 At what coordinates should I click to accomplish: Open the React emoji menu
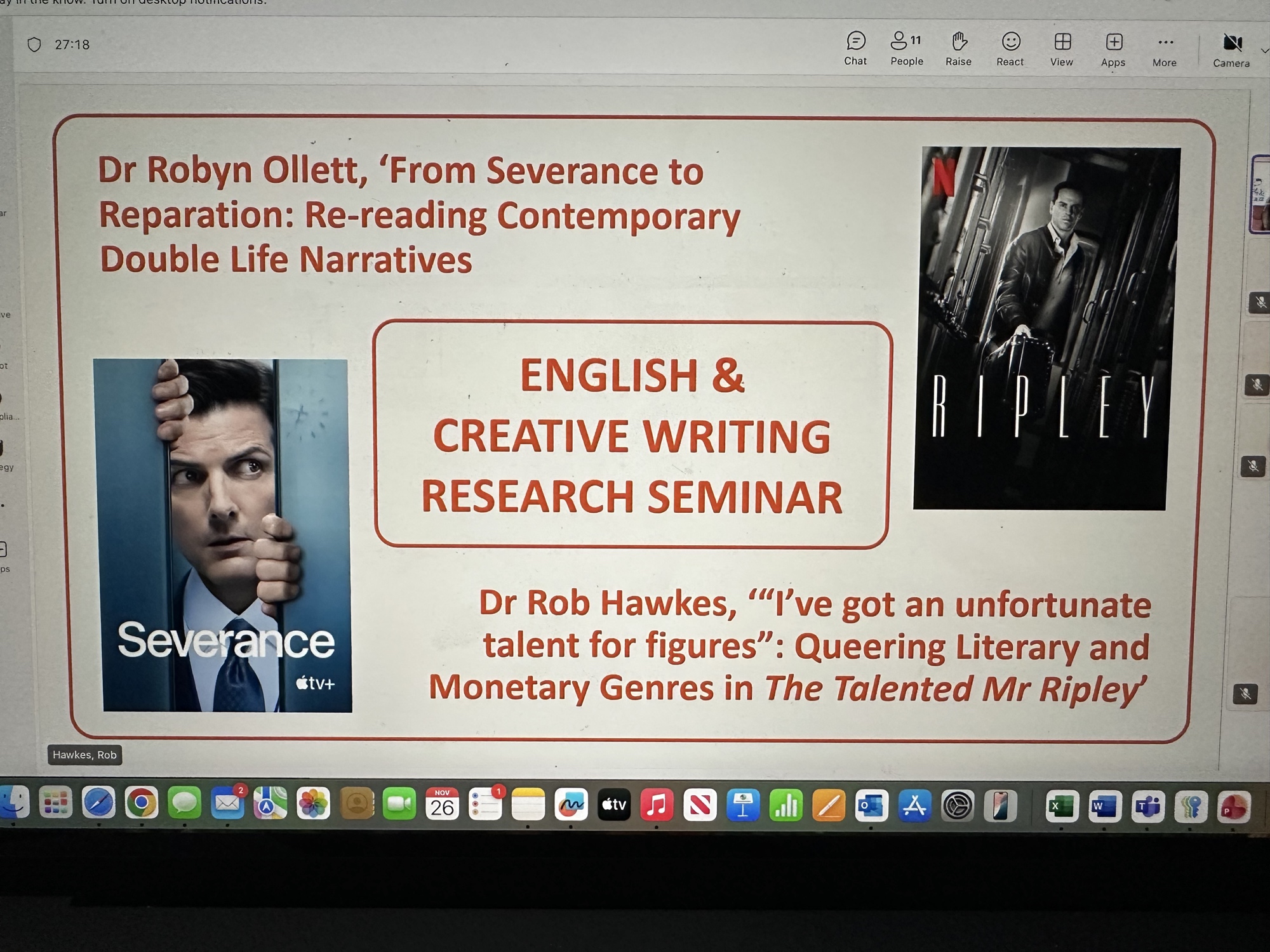pos(1010,48)
